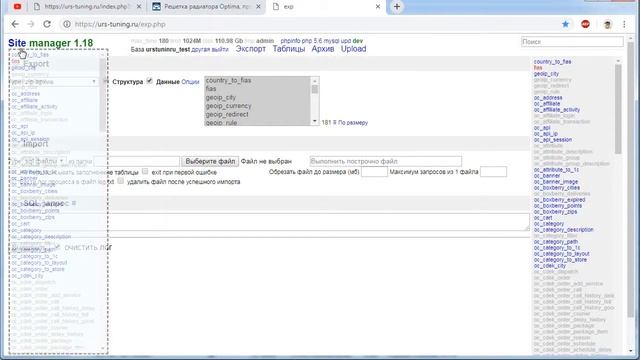The image size is (640, 360).
Task: Click the export listbox up scroll arrow
Action: pyautogui.click(x=315, y=80)
